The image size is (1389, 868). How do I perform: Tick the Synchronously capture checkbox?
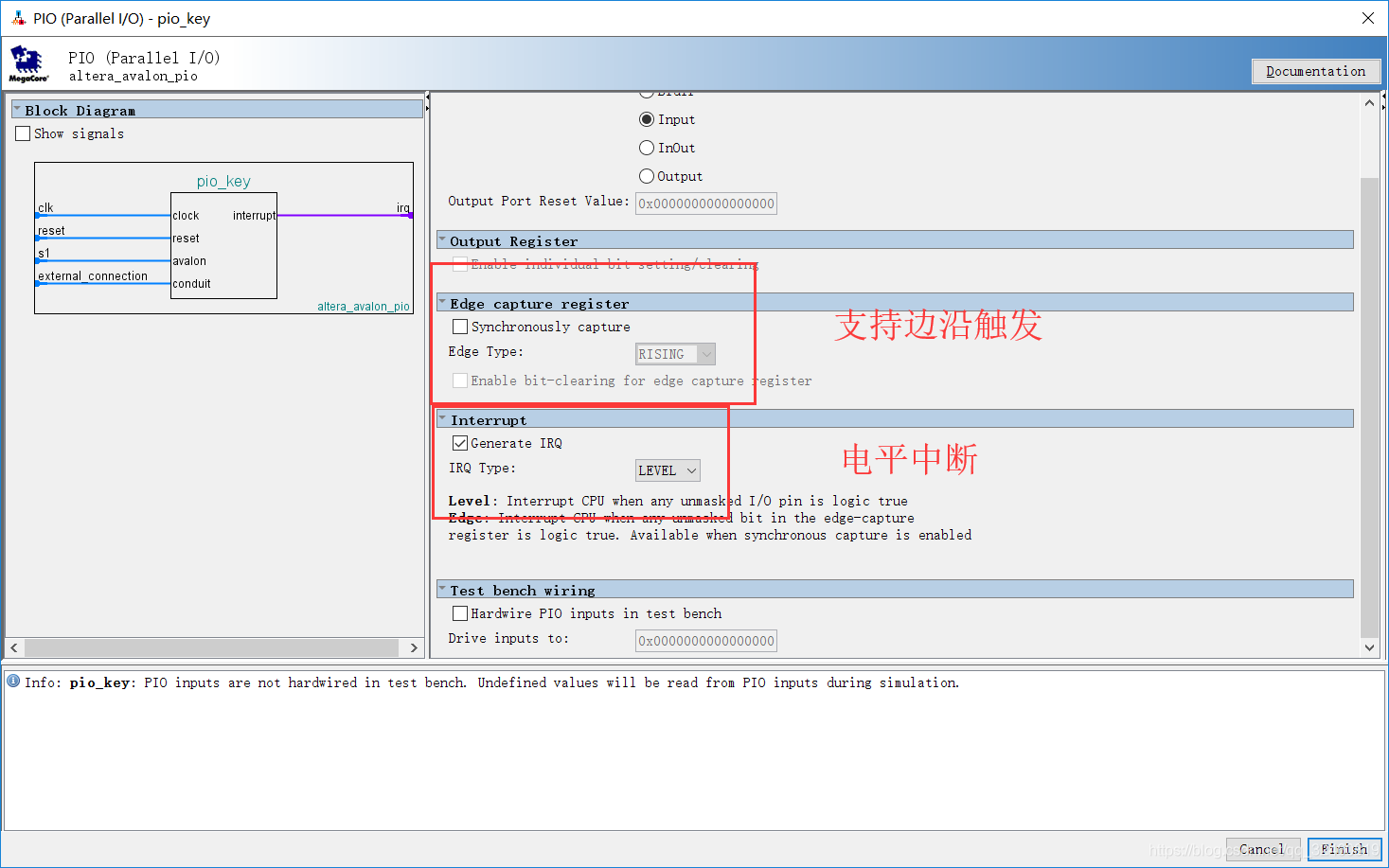pyautogui.click(x=460, y=327)
